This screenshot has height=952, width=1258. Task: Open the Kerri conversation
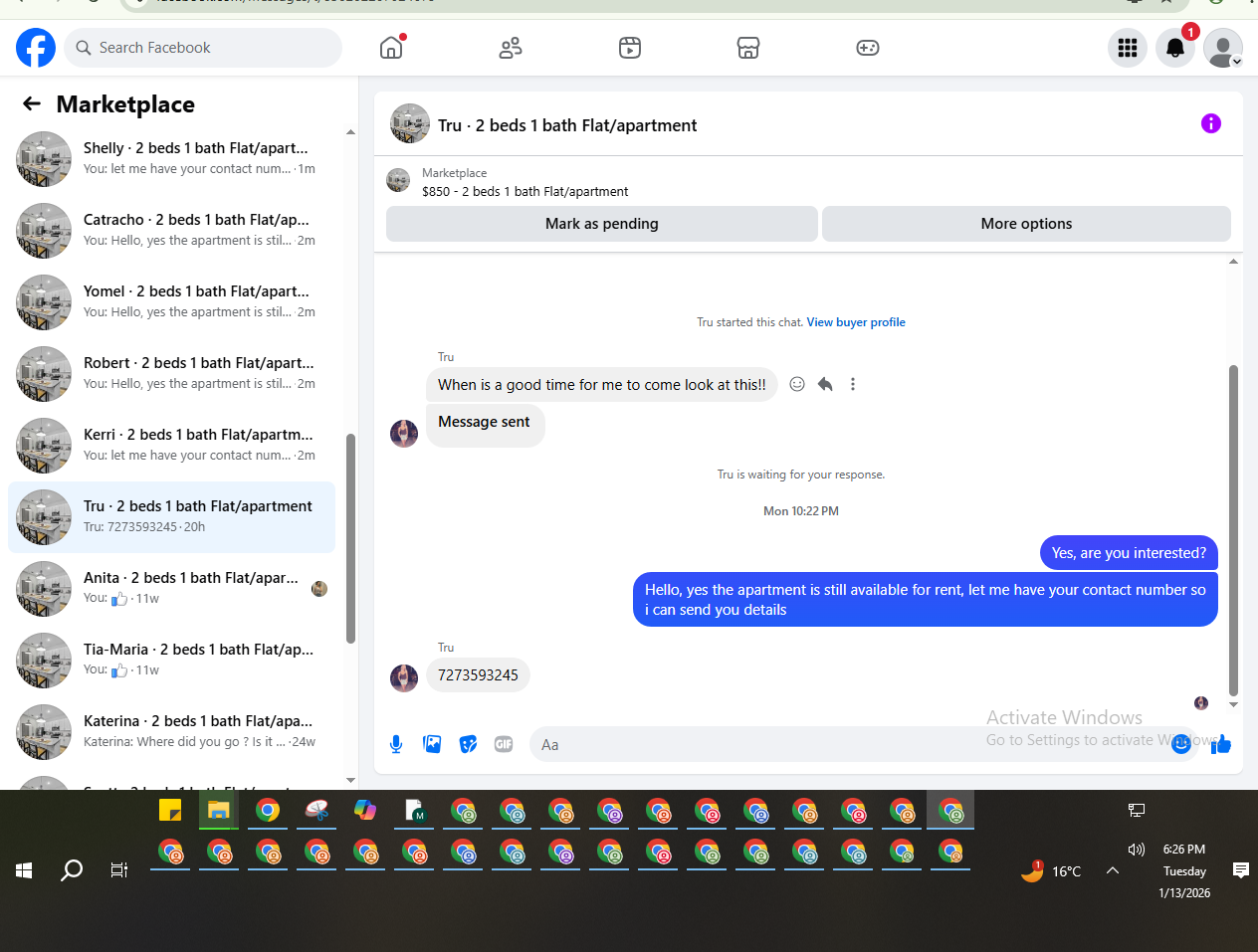(x=171, y=446)
